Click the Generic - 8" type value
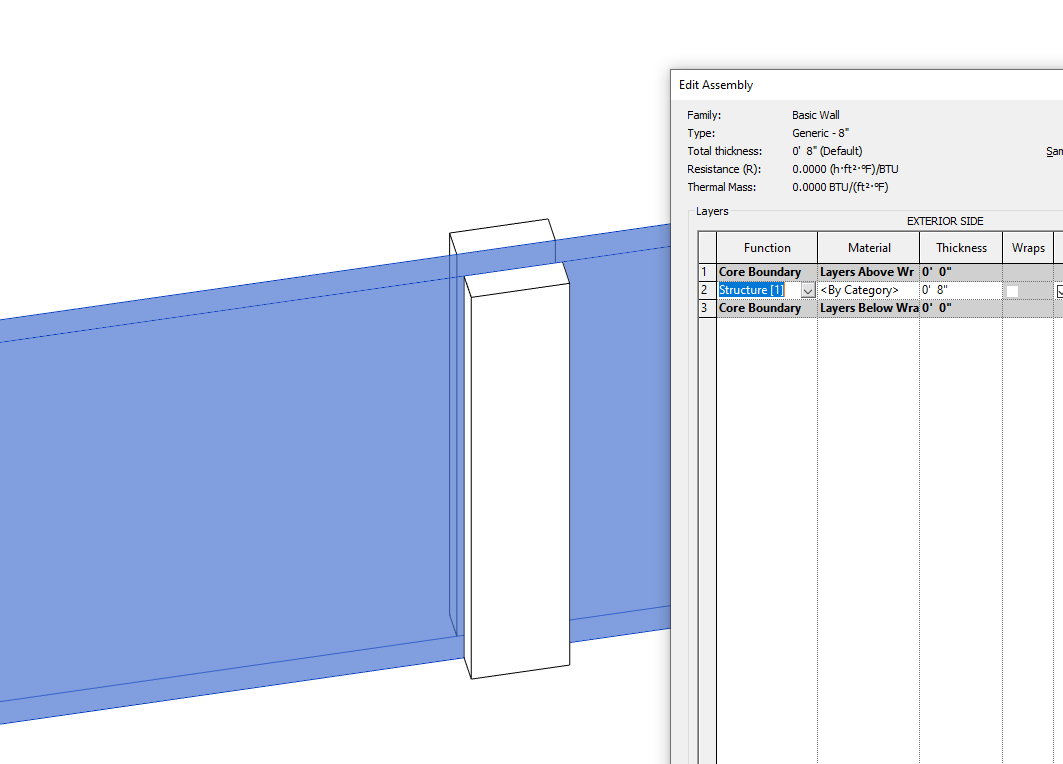This screenshot has height=764, width=1063. (820, 133)
